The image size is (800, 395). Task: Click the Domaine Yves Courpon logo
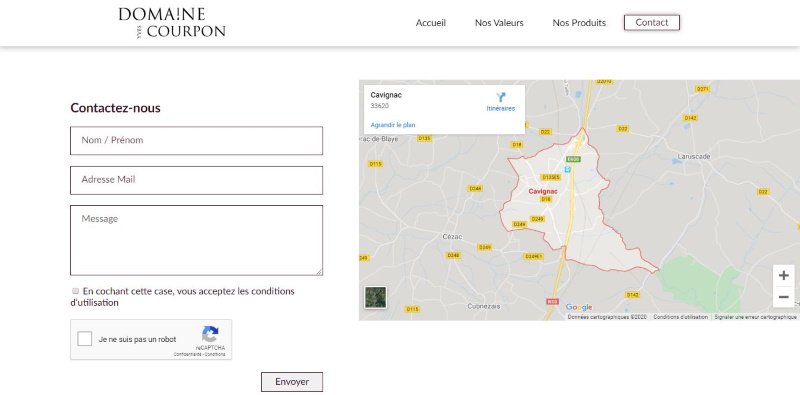click(x=172, y=22)
